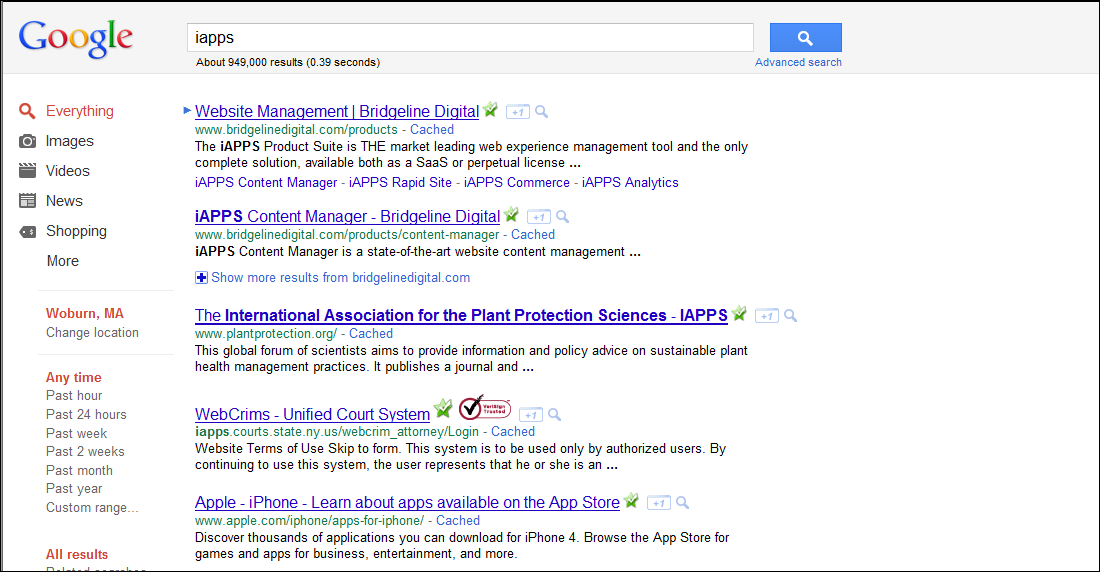This screenshot has height=572, width=1100.
Task: Expand More search categories
Action: coord(62,261)
